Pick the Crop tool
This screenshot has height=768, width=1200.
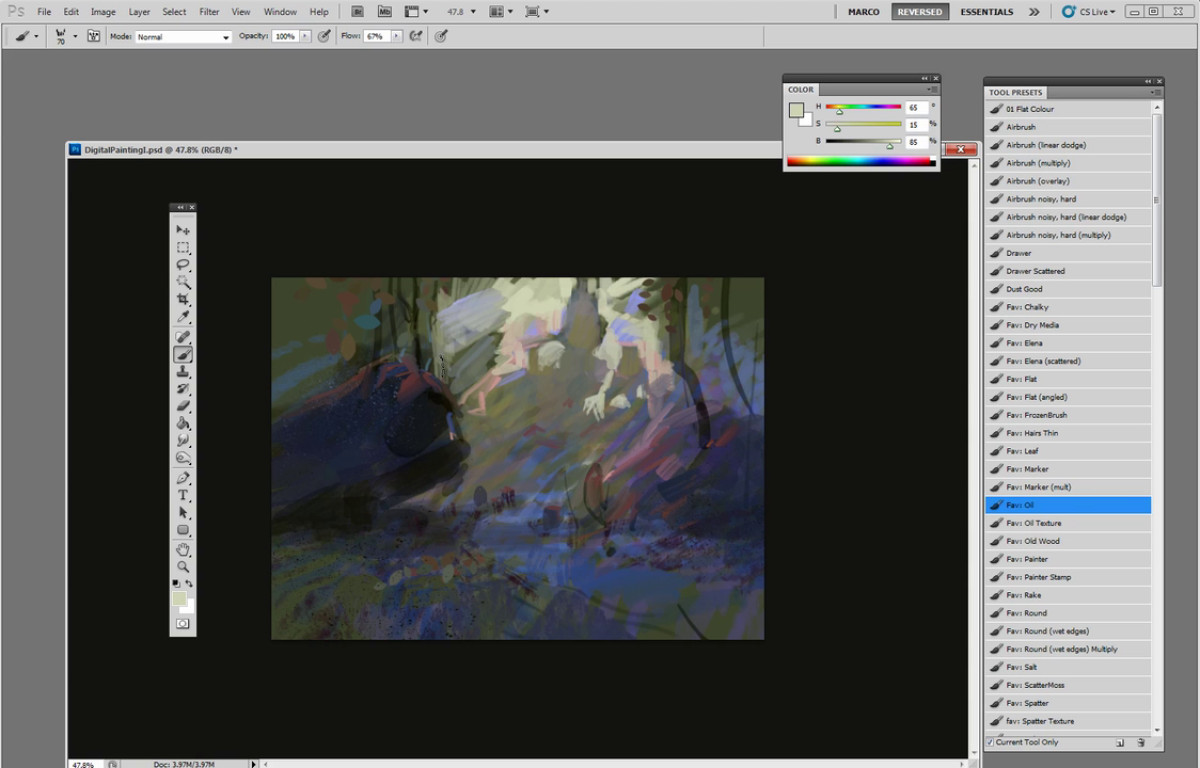click(183, 300)
